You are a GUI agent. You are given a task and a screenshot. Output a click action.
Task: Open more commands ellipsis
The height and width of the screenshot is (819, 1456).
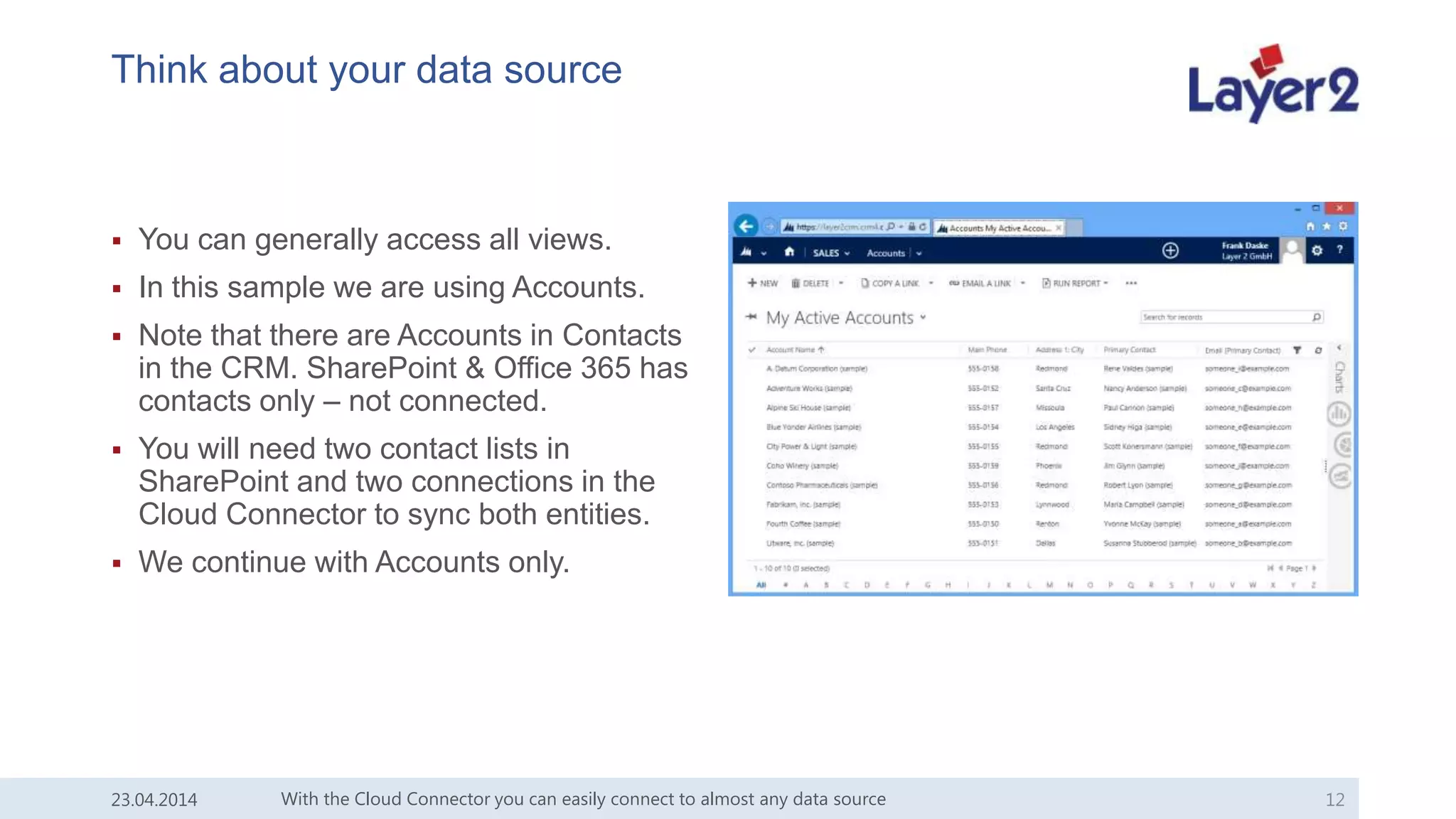(1131, 283)
